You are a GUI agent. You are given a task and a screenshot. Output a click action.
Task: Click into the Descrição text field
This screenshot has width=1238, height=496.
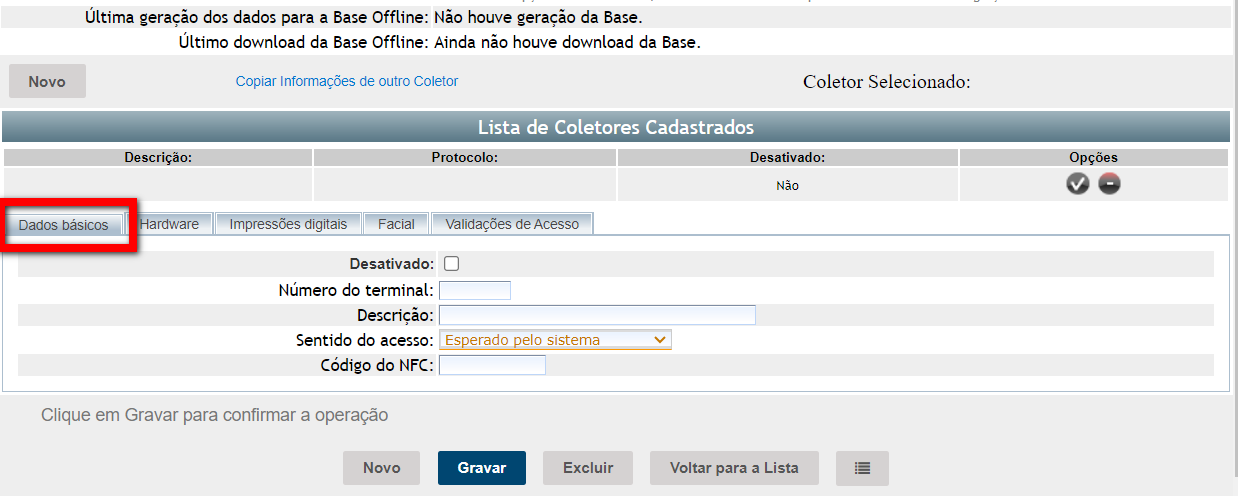pos(597,315)
